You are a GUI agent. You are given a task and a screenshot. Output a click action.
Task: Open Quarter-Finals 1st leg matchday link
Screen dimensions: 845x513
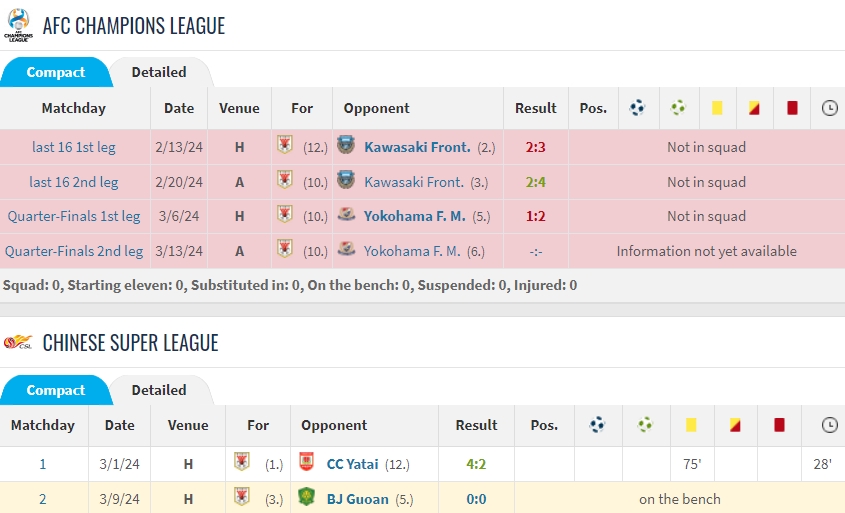(74, 216)
